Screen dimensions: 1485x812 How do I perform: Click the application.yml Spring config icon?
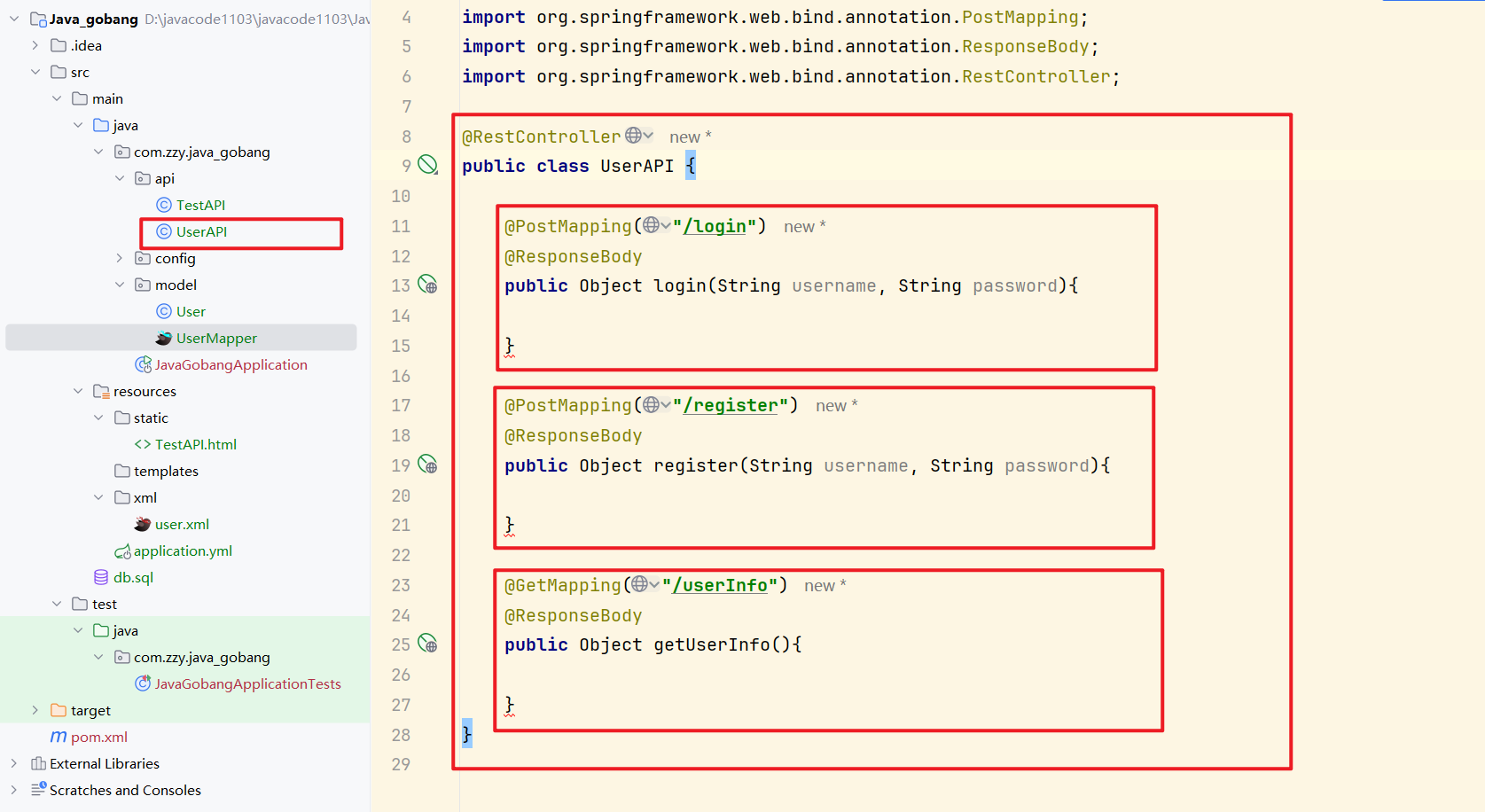click(x=122, y=551)
